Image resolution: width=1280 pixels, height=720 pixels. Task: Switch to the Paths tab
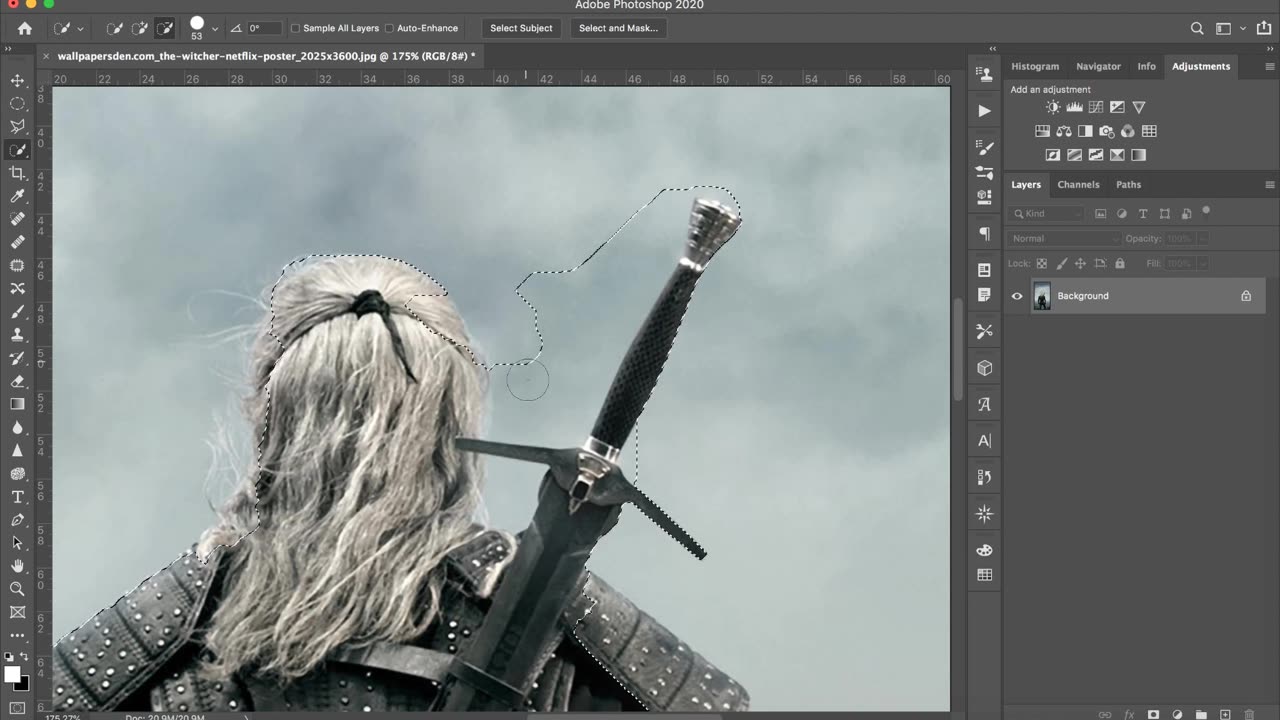pyautogui.click(x=1128, y=185)
